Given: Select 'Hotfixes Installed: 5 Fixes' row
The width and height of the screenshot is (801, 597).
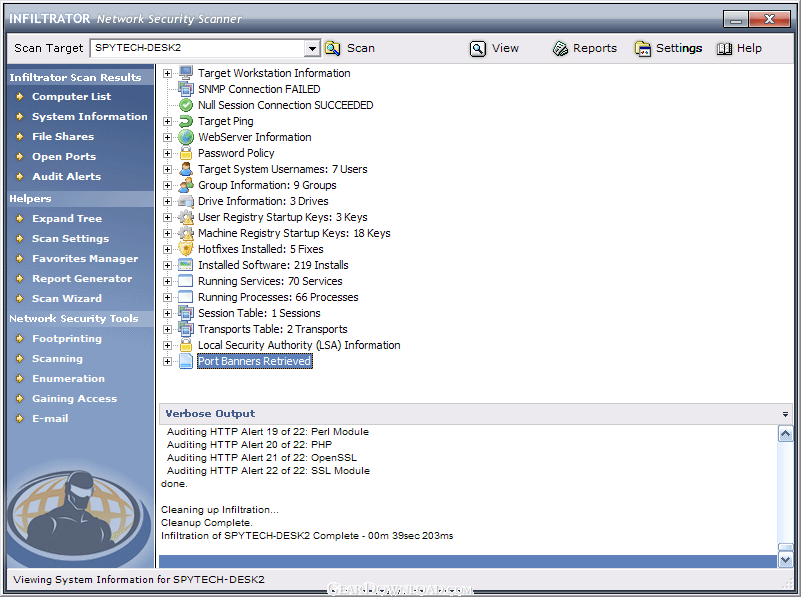Looking at the screenshot, I should (x=261, y=249).
